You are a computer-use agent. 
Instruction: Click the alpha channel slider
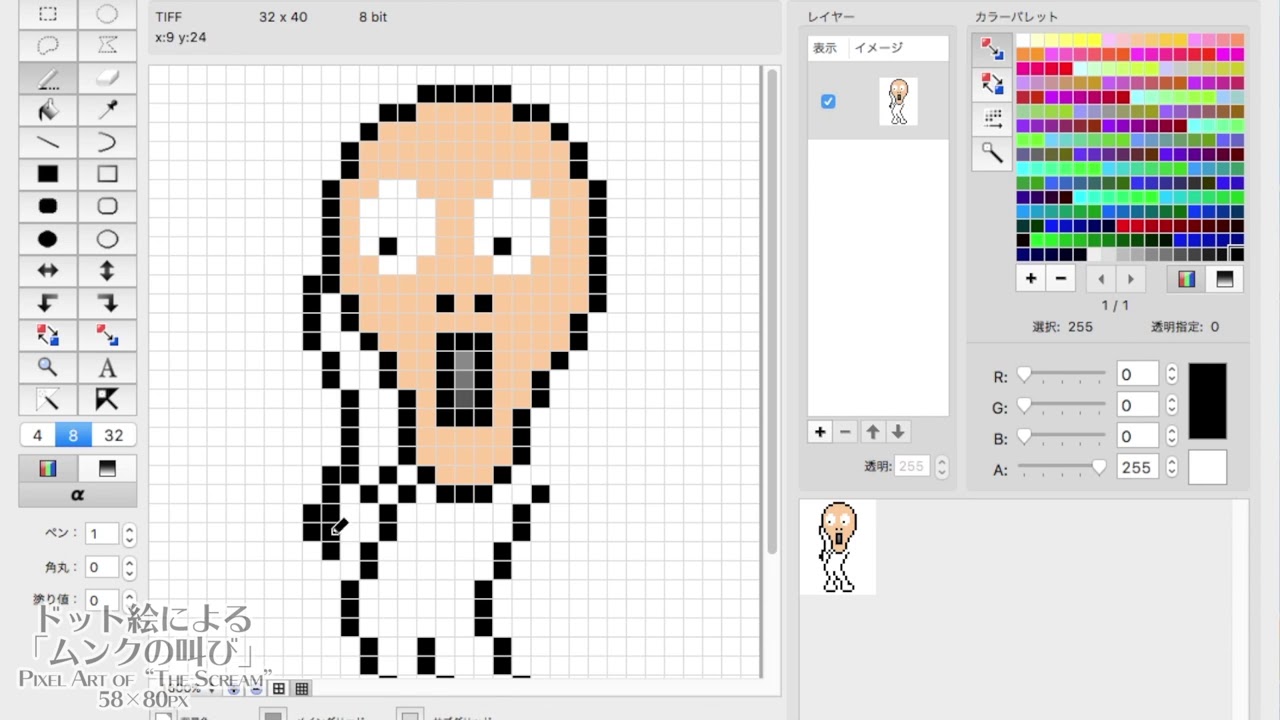(x=1062, y=467)
